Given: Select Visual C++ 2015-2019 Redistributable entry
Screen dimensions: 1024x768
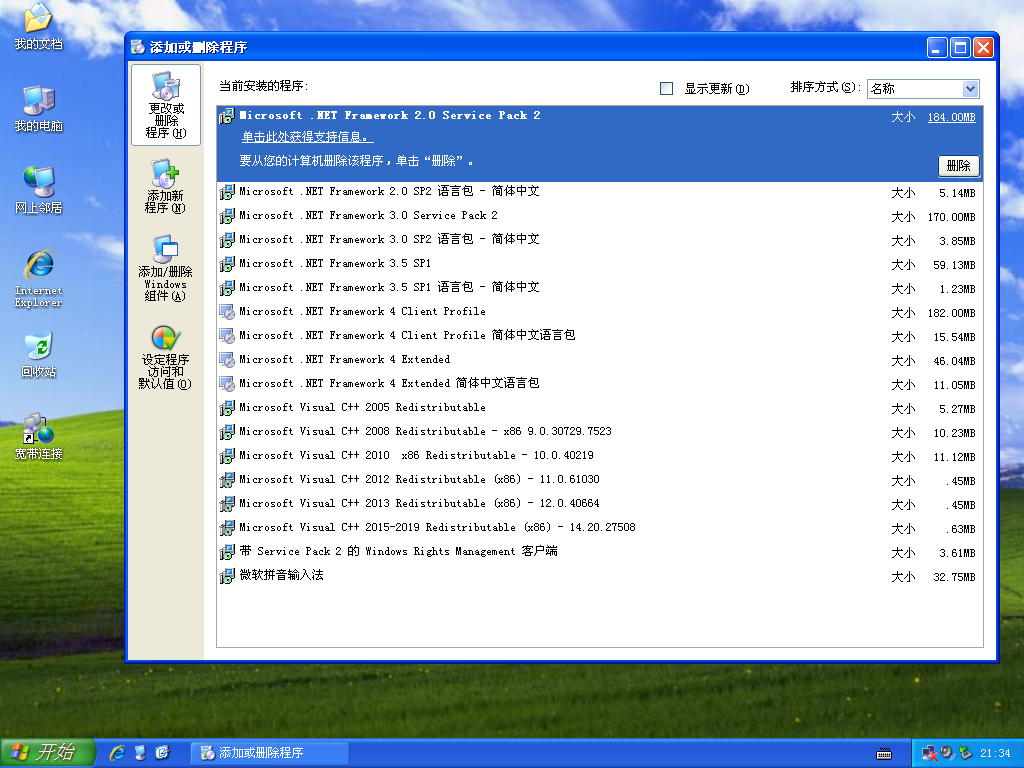Looking at the screenshot, I should tap(600, 528).
